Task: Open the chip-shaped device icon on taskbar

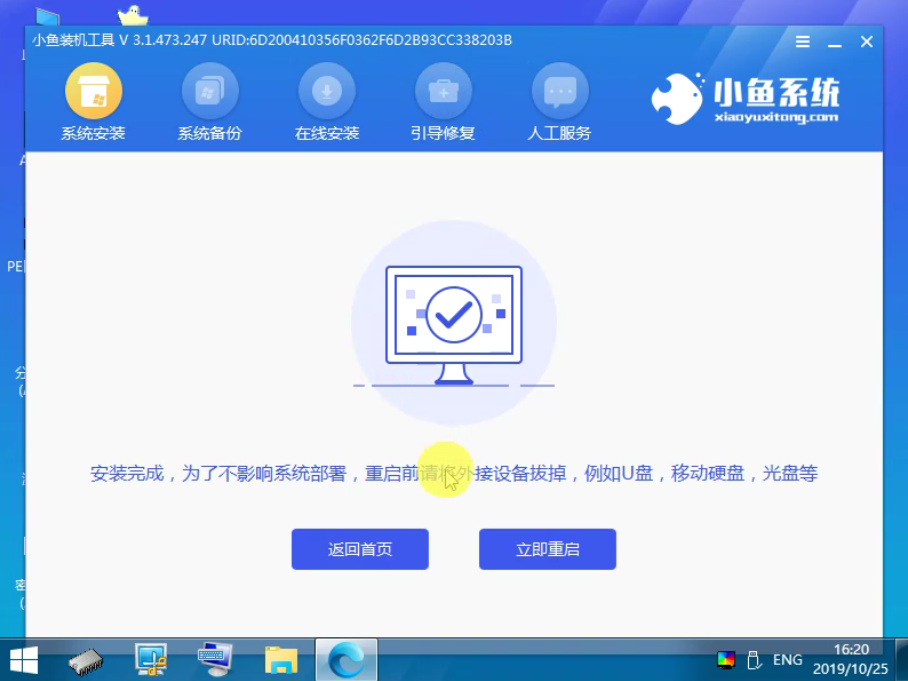Action: tap(87, 660)
